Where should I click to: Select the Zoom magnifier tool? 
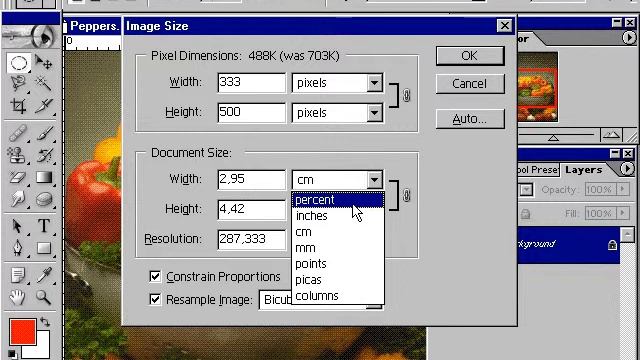coord(43,297)
